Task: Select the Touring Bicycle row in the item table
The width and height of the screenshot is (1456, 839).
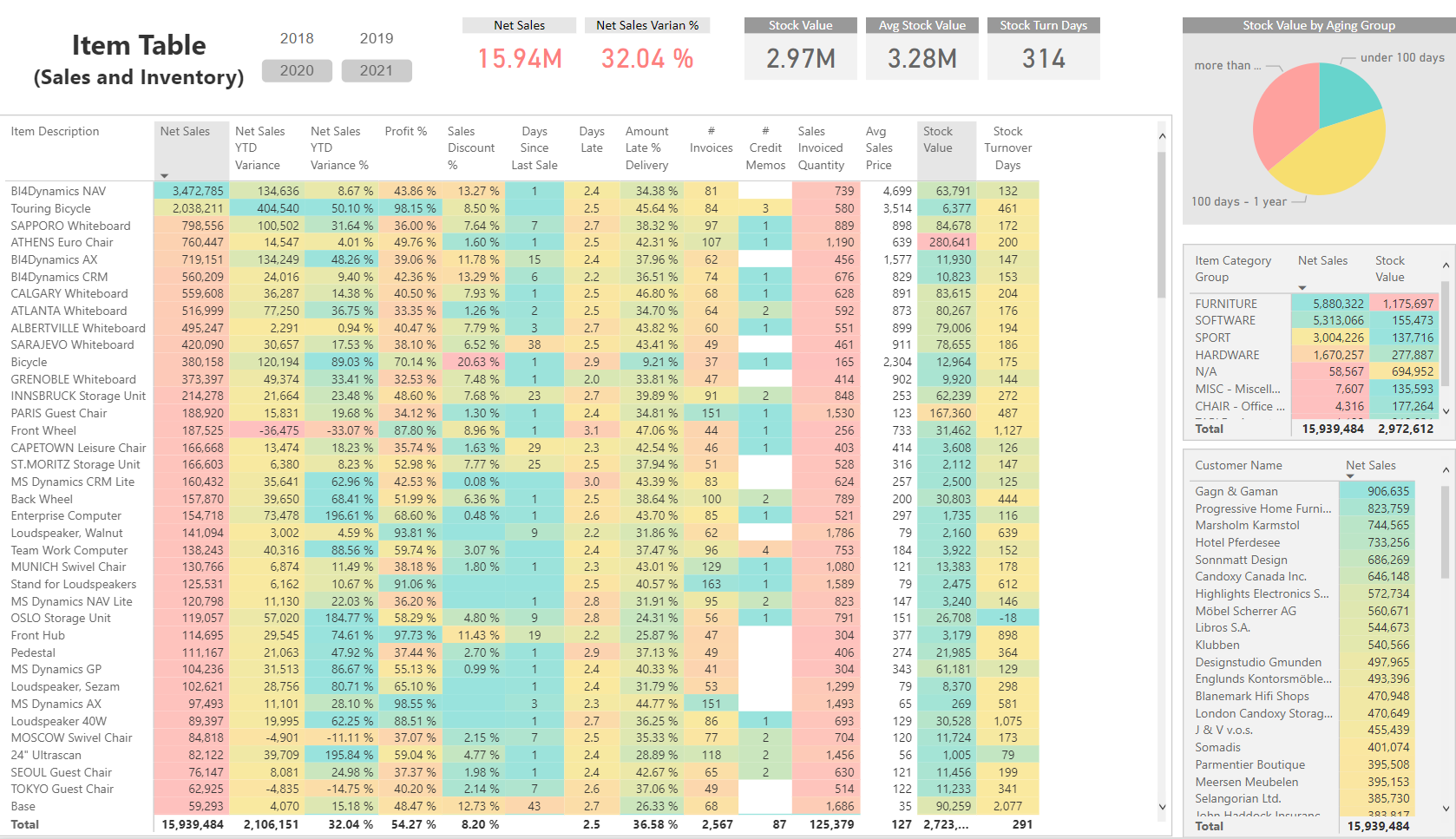Action: (x=49, y=208)
